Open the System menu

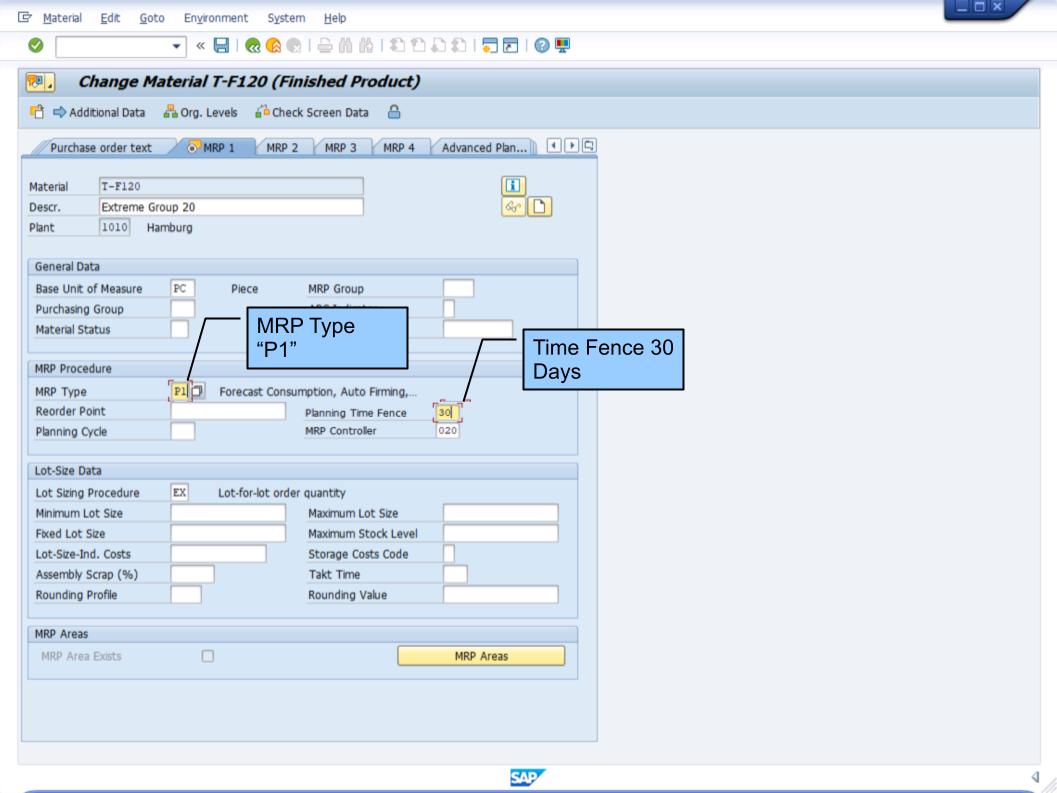(x=286, y=18)
